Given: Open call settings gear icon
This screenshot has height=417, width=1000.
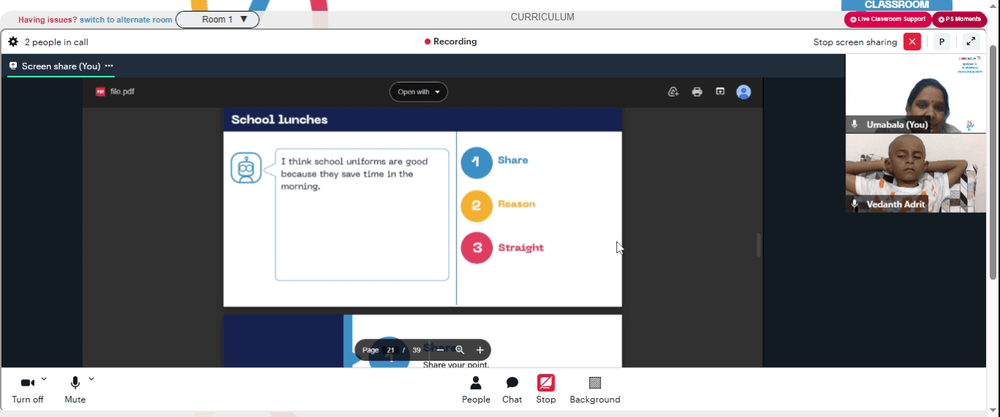Looking at the screenshot, I should click(13, 42).
